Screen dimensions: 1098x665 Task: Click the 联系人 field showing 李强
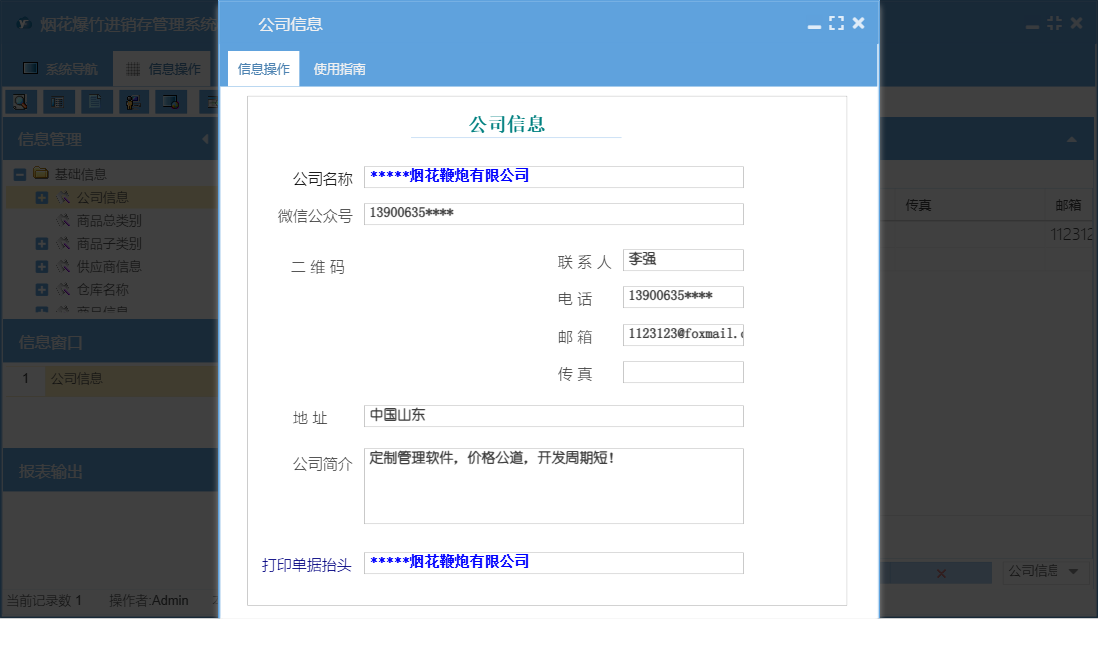(x=683, y=260)
